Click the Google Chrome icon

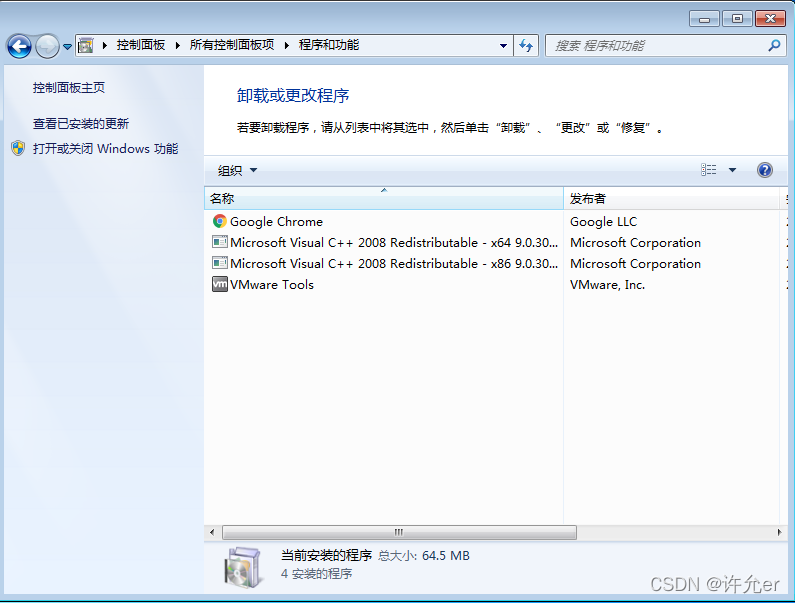pos(220,221)
